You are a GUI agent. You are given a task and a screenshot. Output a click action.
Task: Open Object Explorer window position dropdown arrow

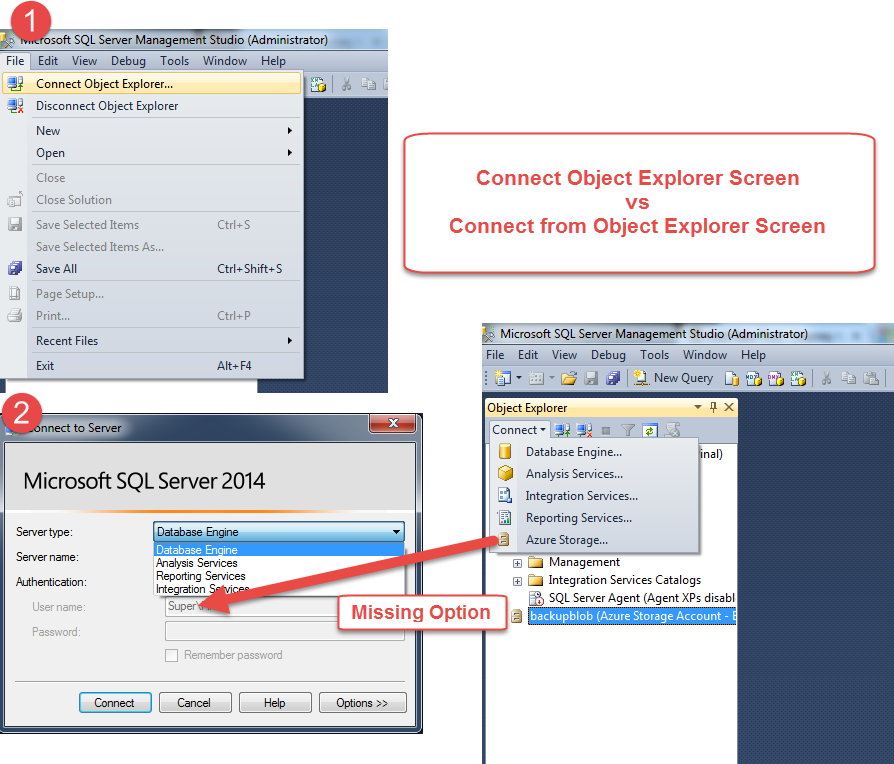click(698, 407)
